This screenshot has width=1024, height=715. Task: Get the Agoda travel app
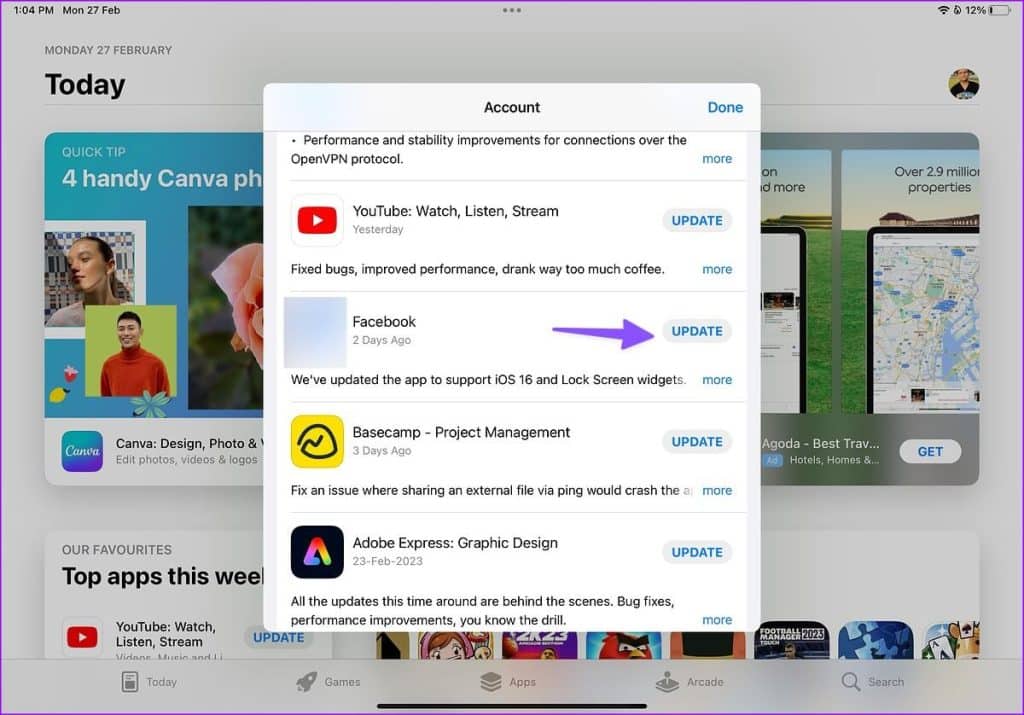click(x=929, y=451)
